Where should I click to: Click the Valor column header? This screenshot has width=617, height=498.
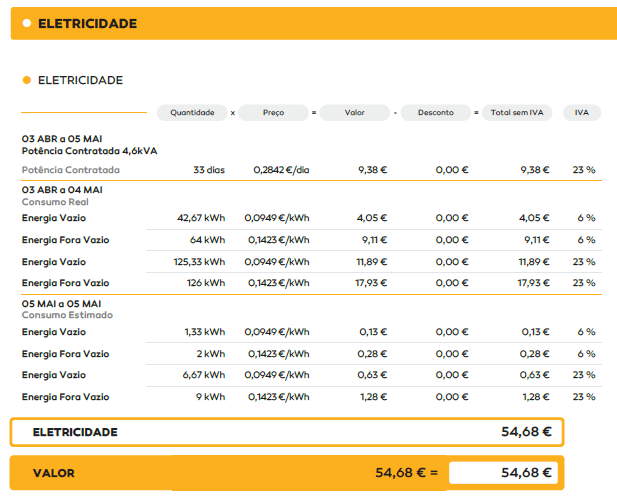(354, 113)
